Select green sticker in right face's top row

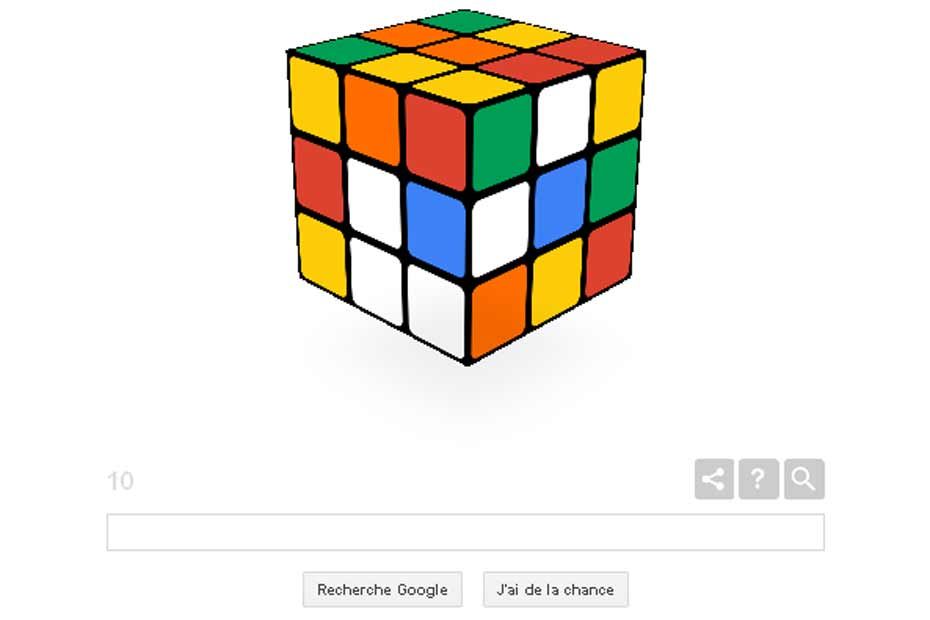click(x=502, y=142)
